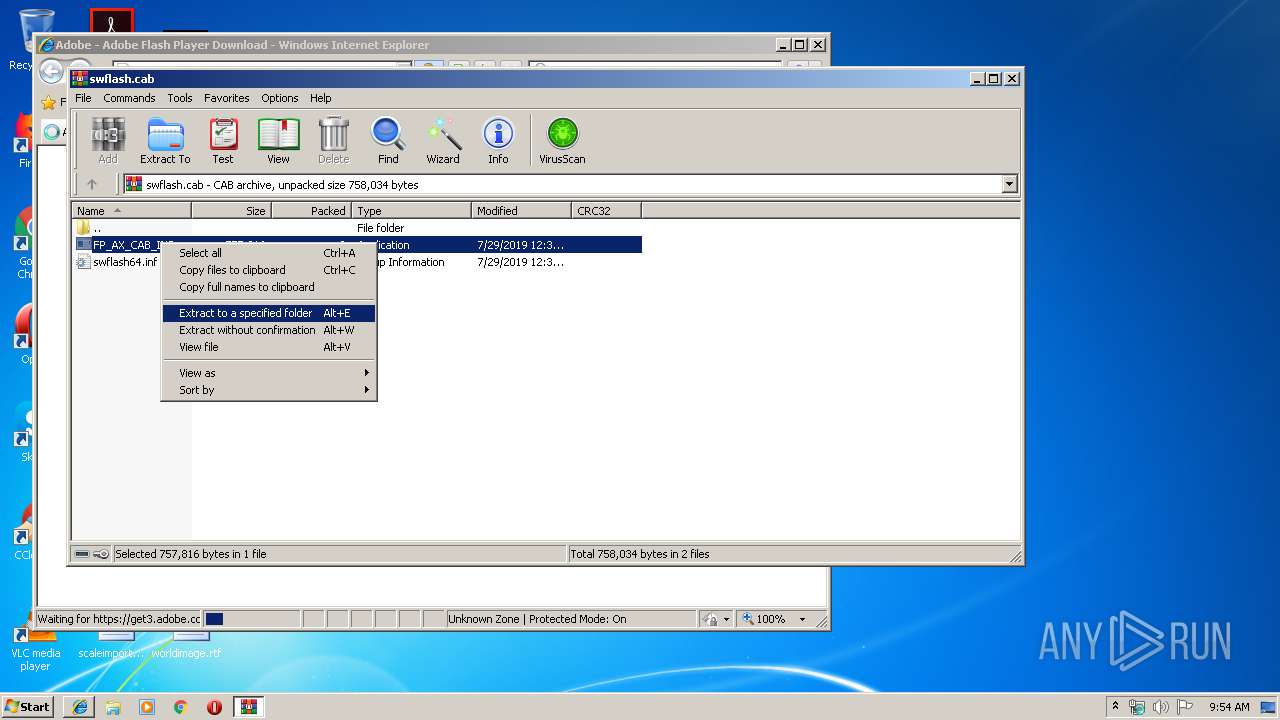Click the greyed Delete trash icon
1280x720 pixels.
333,141
